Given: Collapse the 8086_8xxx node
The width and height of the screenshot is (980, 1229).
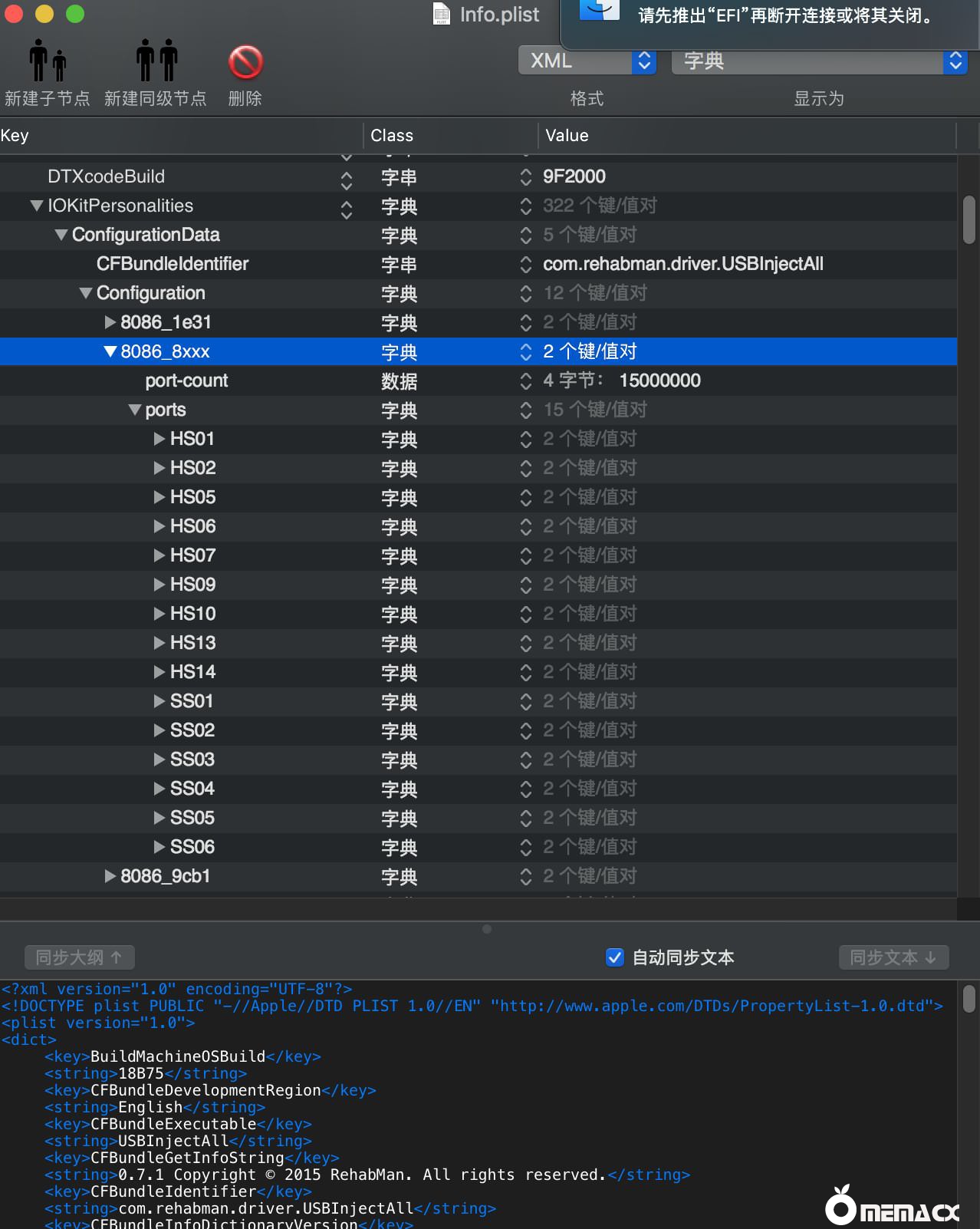Looking at the screenshot, I should 110,351.
